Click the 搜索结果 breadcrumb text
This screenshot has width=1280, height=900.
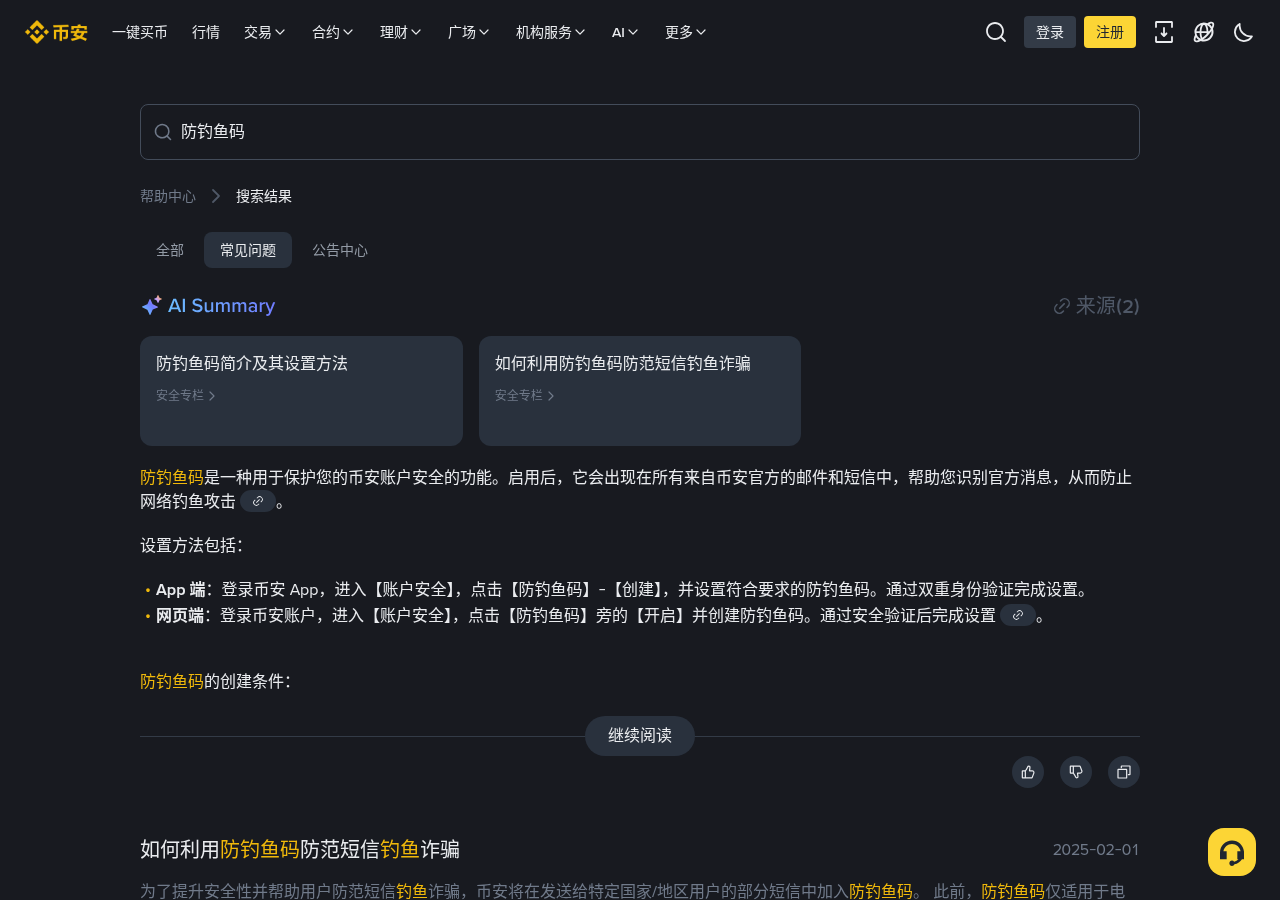tap(264, 196)
